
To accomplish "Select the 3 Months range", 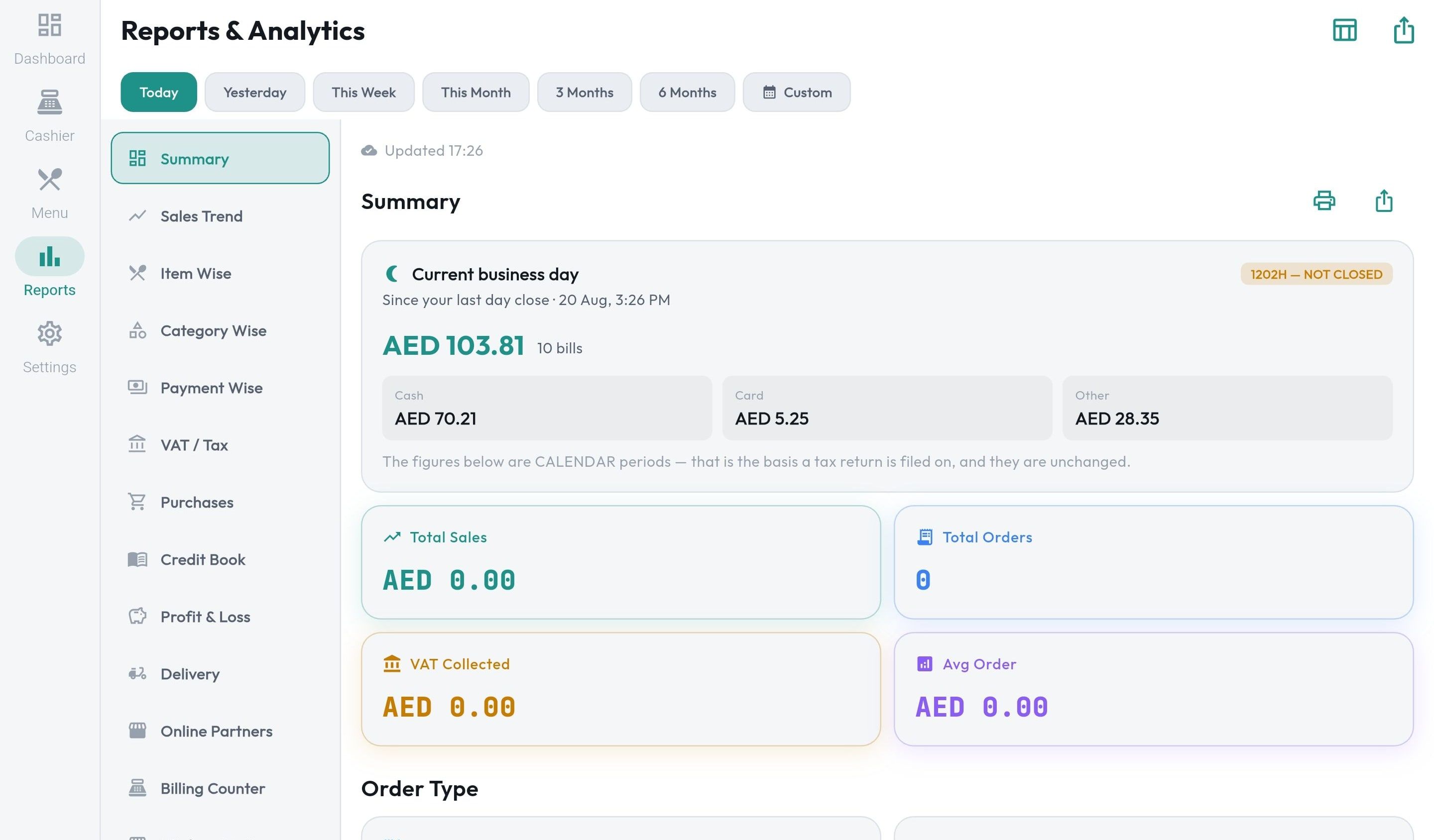I will [585, 92].
